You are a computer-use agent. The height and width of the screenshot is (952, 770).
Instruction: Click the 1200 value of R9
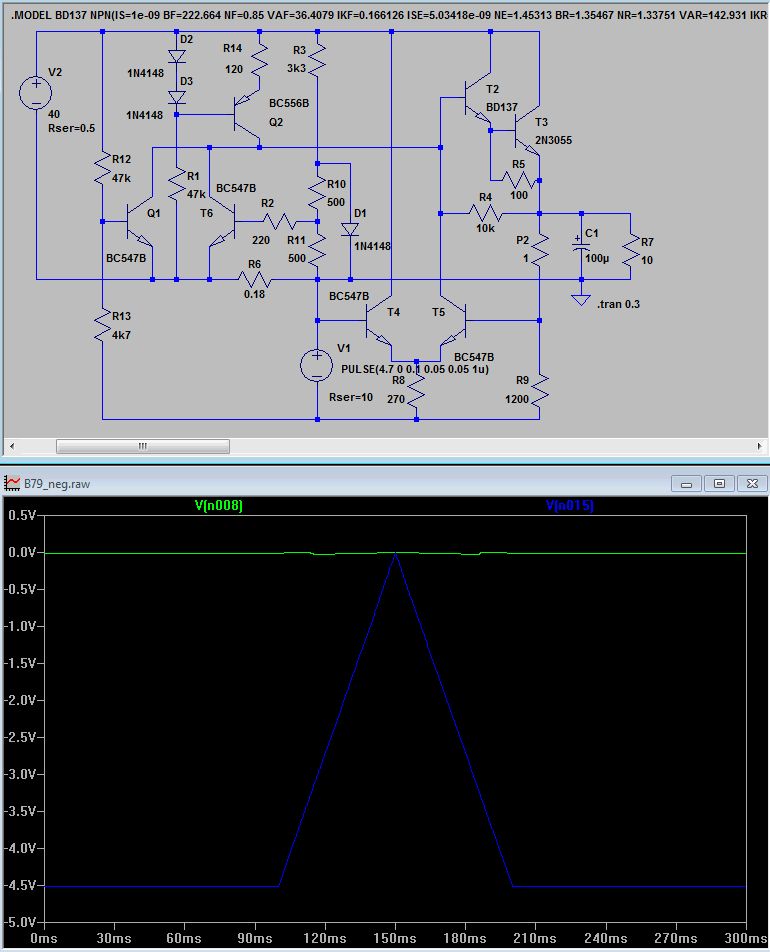click(x=517, y=400)
